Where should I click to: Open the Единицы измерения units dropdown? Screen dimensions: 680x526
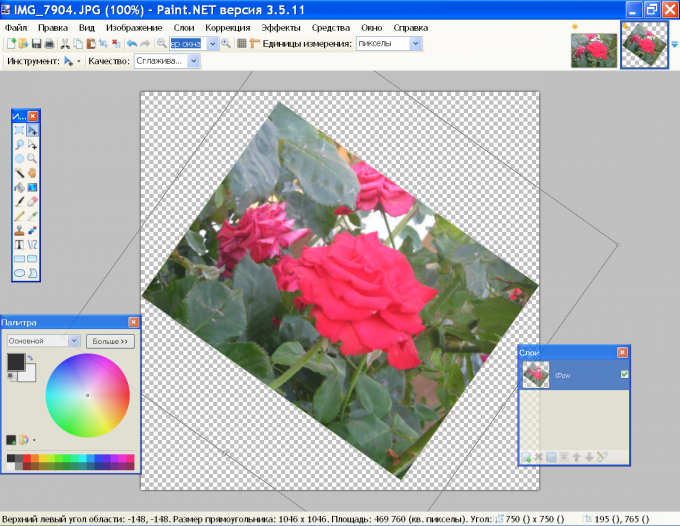click(415, 43)
